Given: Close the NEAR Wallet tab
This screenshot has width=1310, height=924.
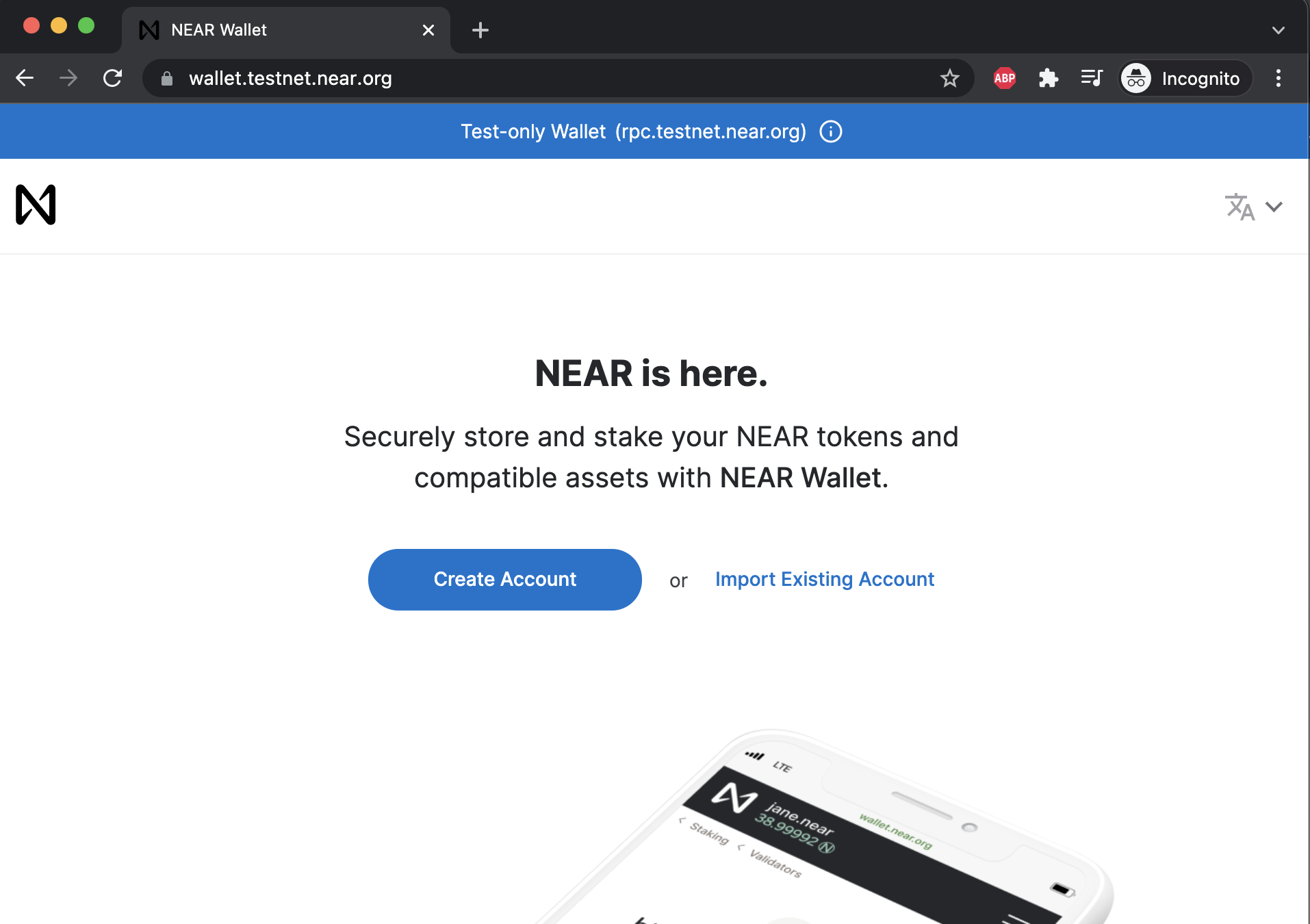Looking at the screenshot, I should tap(429, 29).
